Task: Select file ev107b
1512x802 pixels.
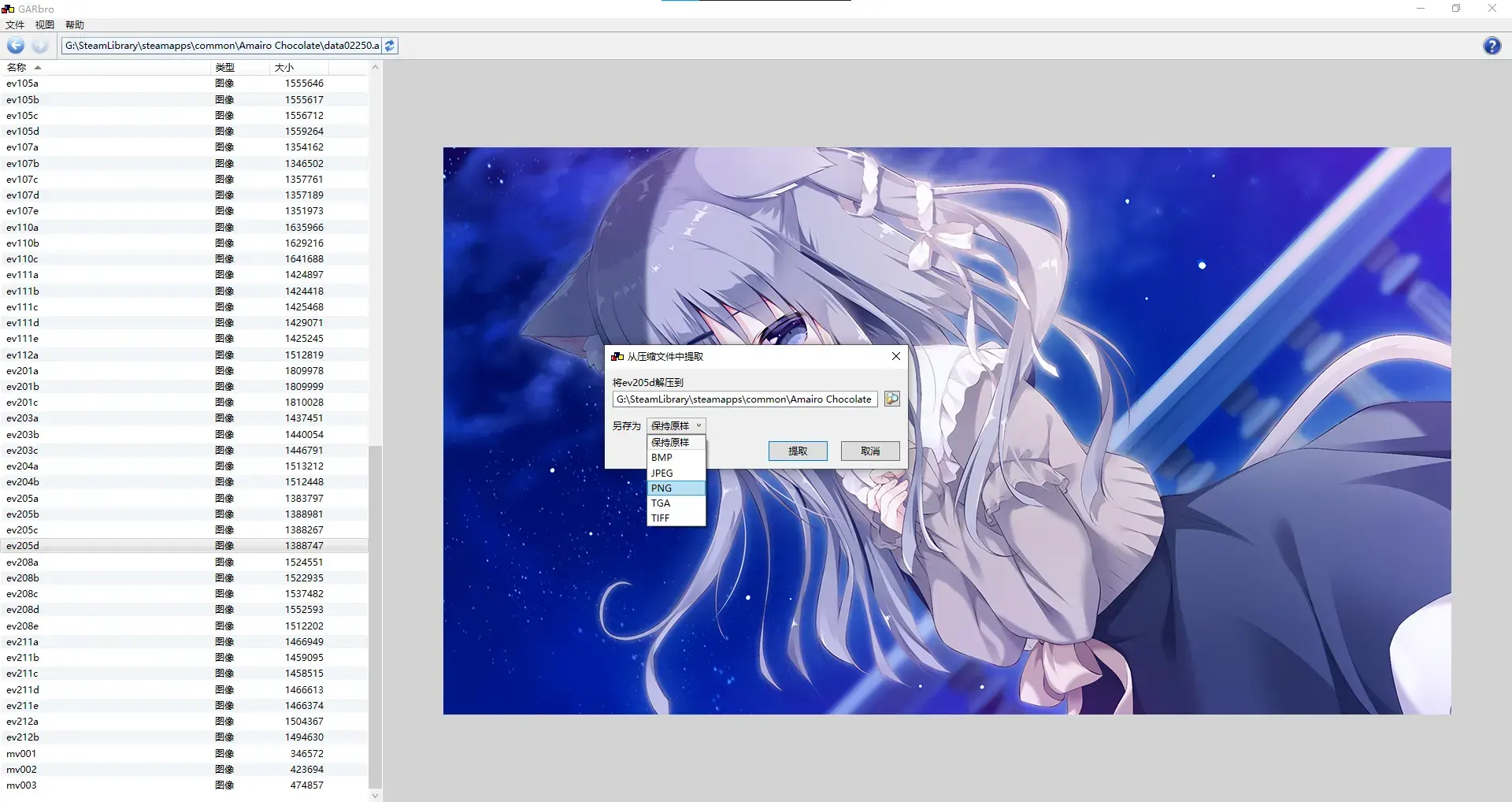Action: coord(184,163)
